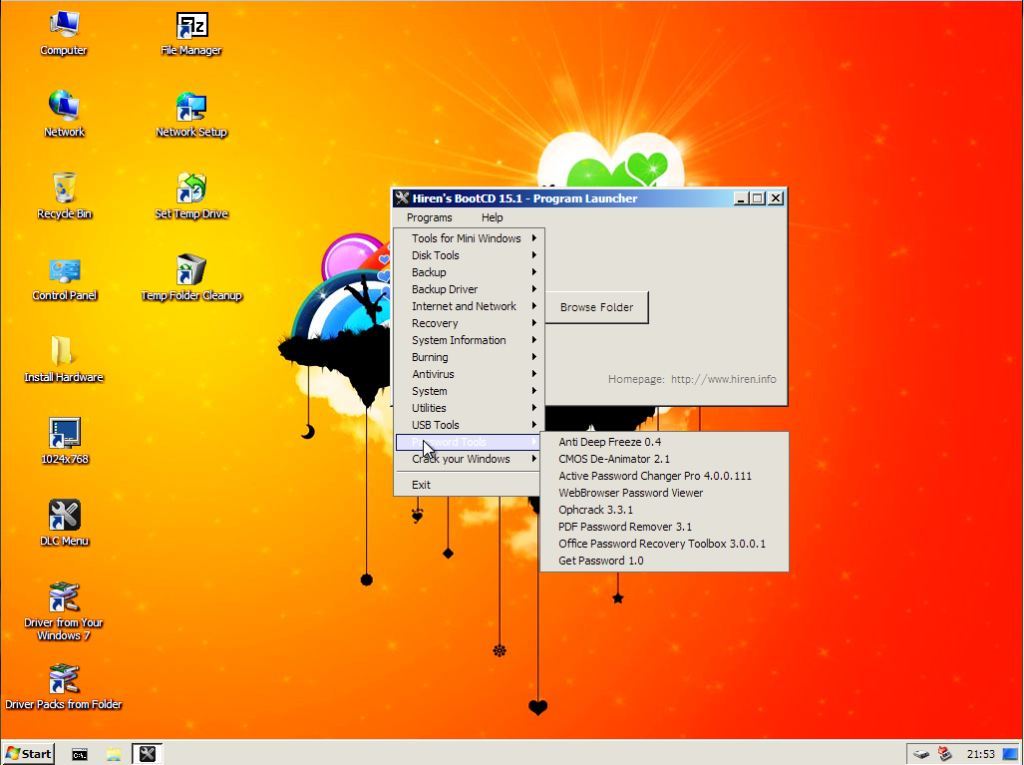Open the command prompt taskbar icon
Image resolution: width=1024 pixels, height=765 pixels.
coord(80,754)
